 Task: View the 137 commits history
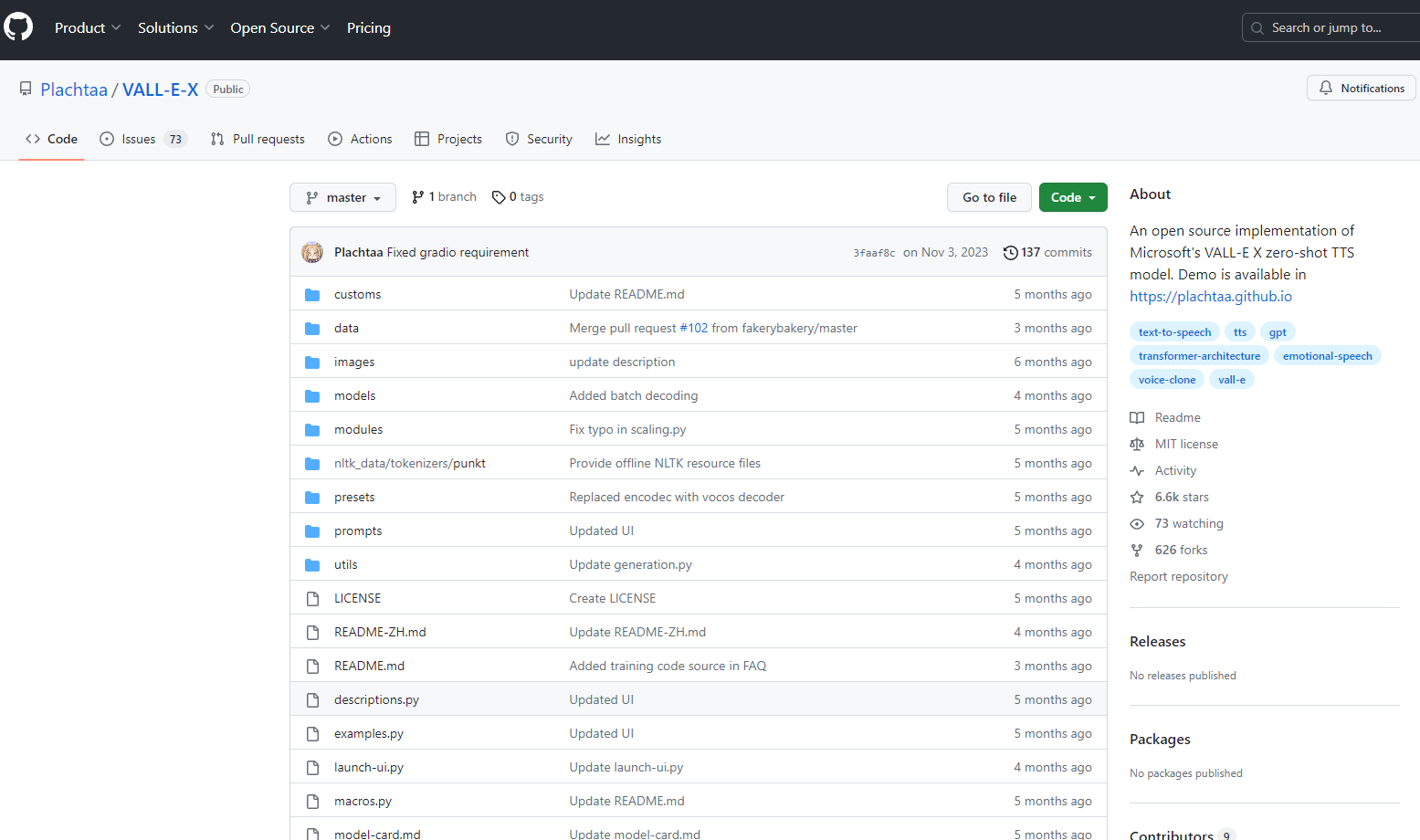click(x=1047, y=252)
